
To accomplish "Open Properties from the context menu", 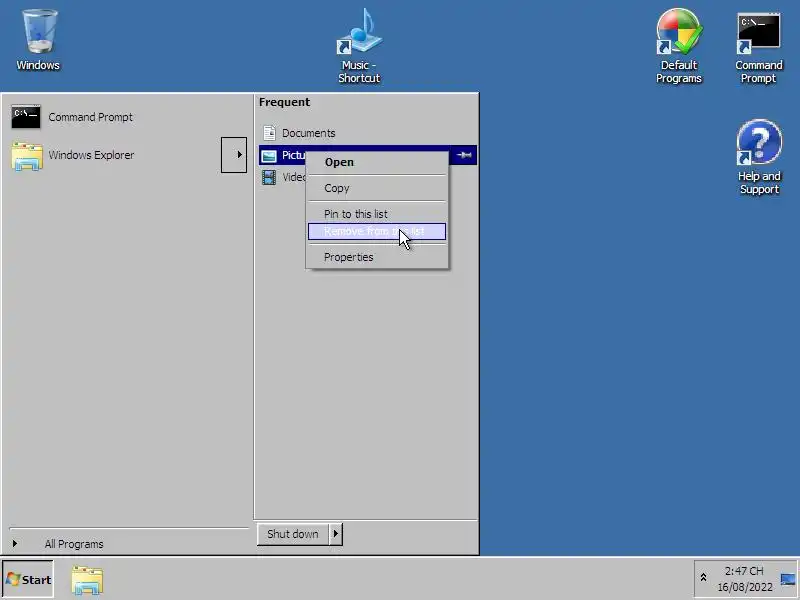I will tap(377, 257).
